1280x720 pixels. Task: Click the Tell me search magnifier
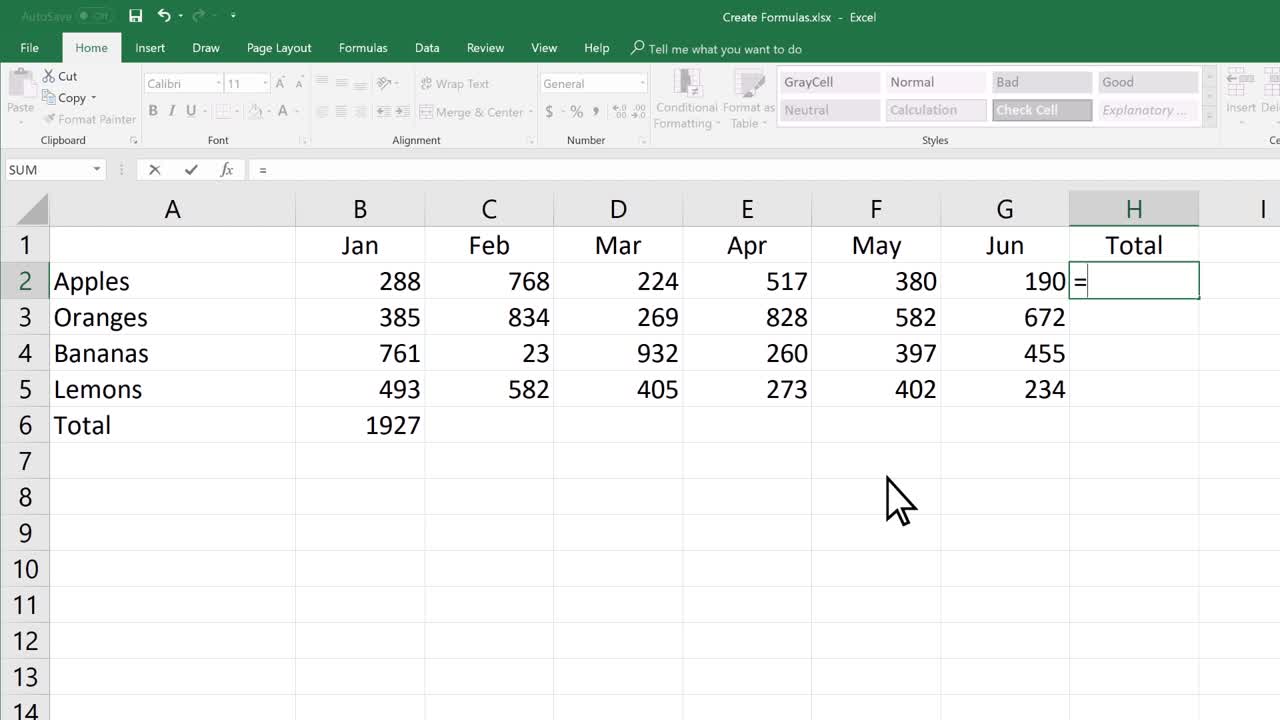pyautogui.click(x=638, y=48)
